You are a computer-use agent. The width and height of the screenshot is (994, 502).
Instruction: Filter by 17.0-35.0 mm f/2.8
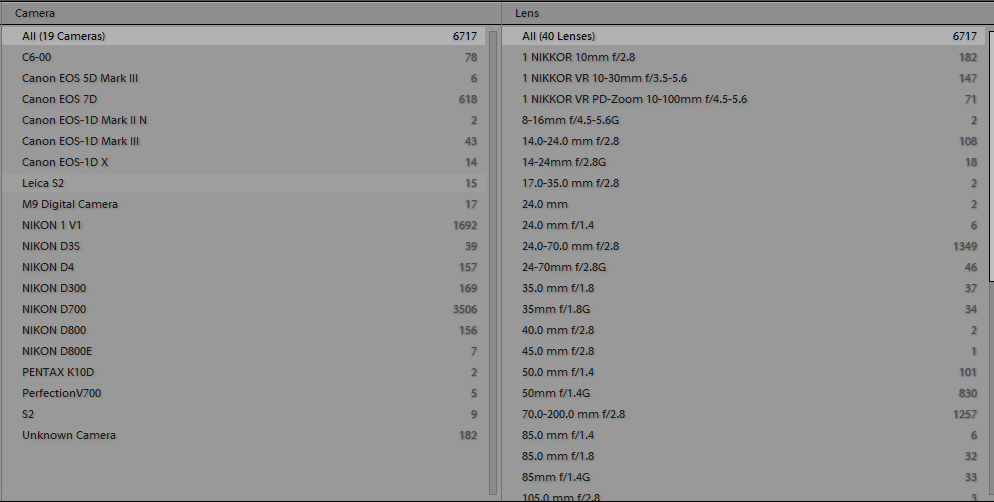[x=745, y=183]
